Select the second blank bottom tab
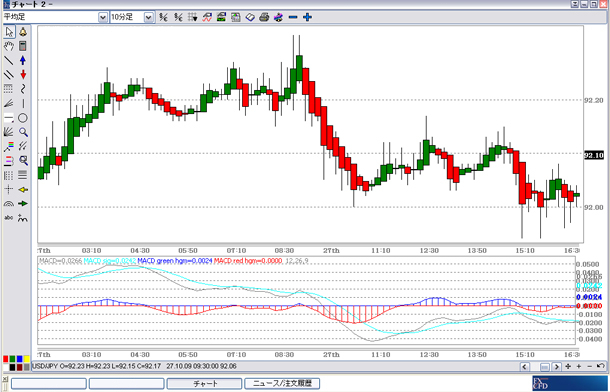The width and height of the screenshot is (610, 392). point(127,383)
